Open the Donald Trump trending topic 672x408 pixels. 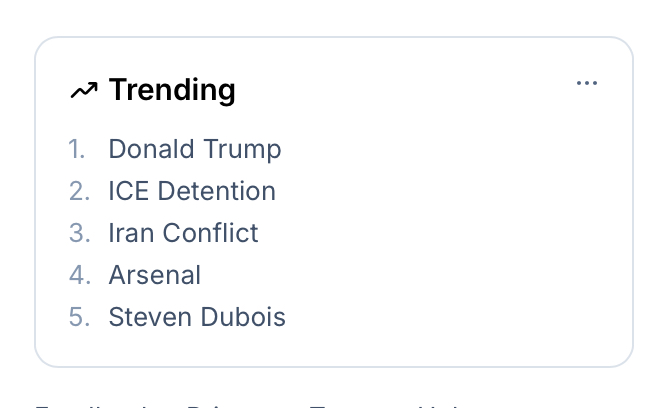[195, 149]
